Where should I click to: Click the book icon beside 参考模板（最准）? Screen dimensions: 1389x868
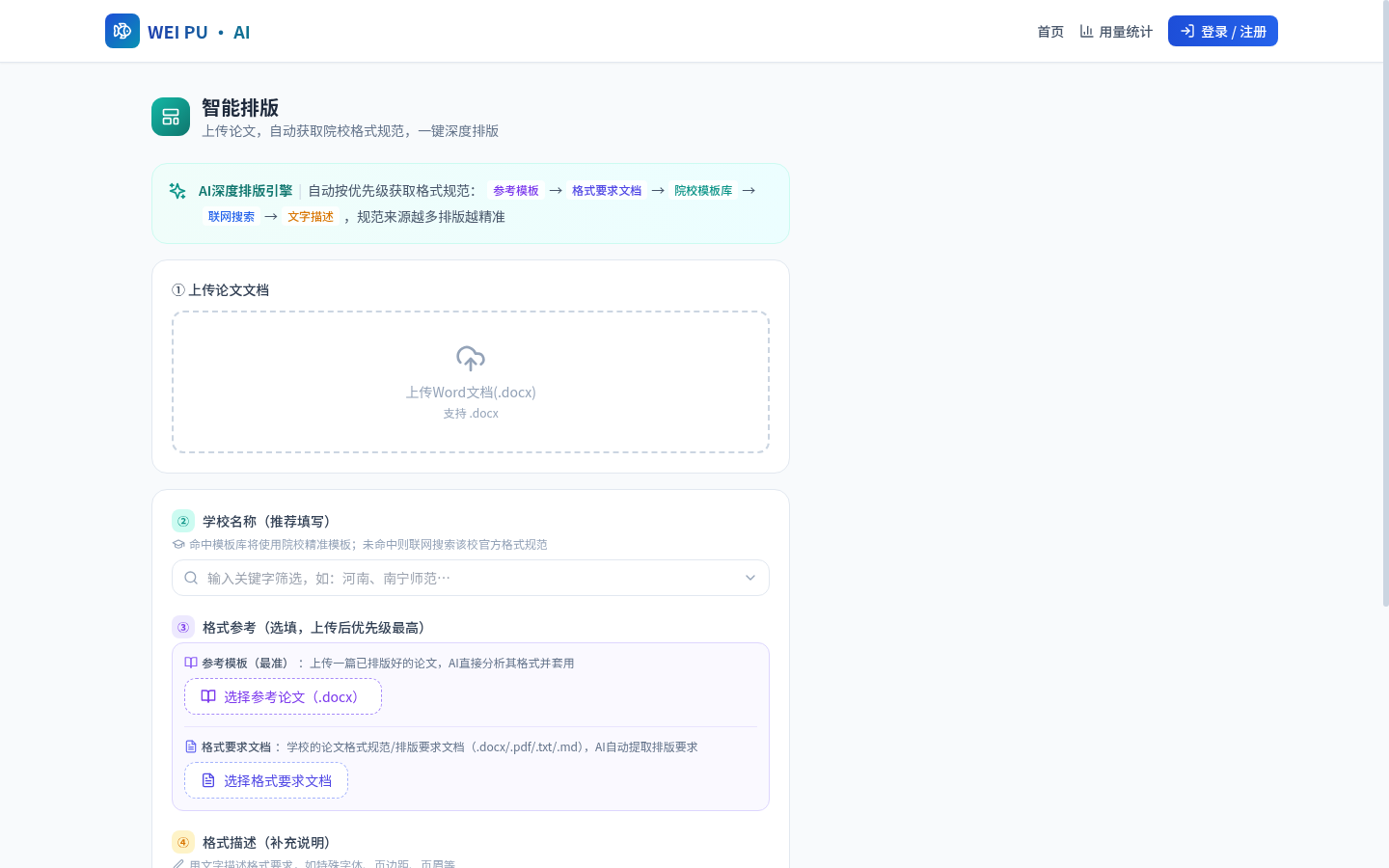point(191,663)
